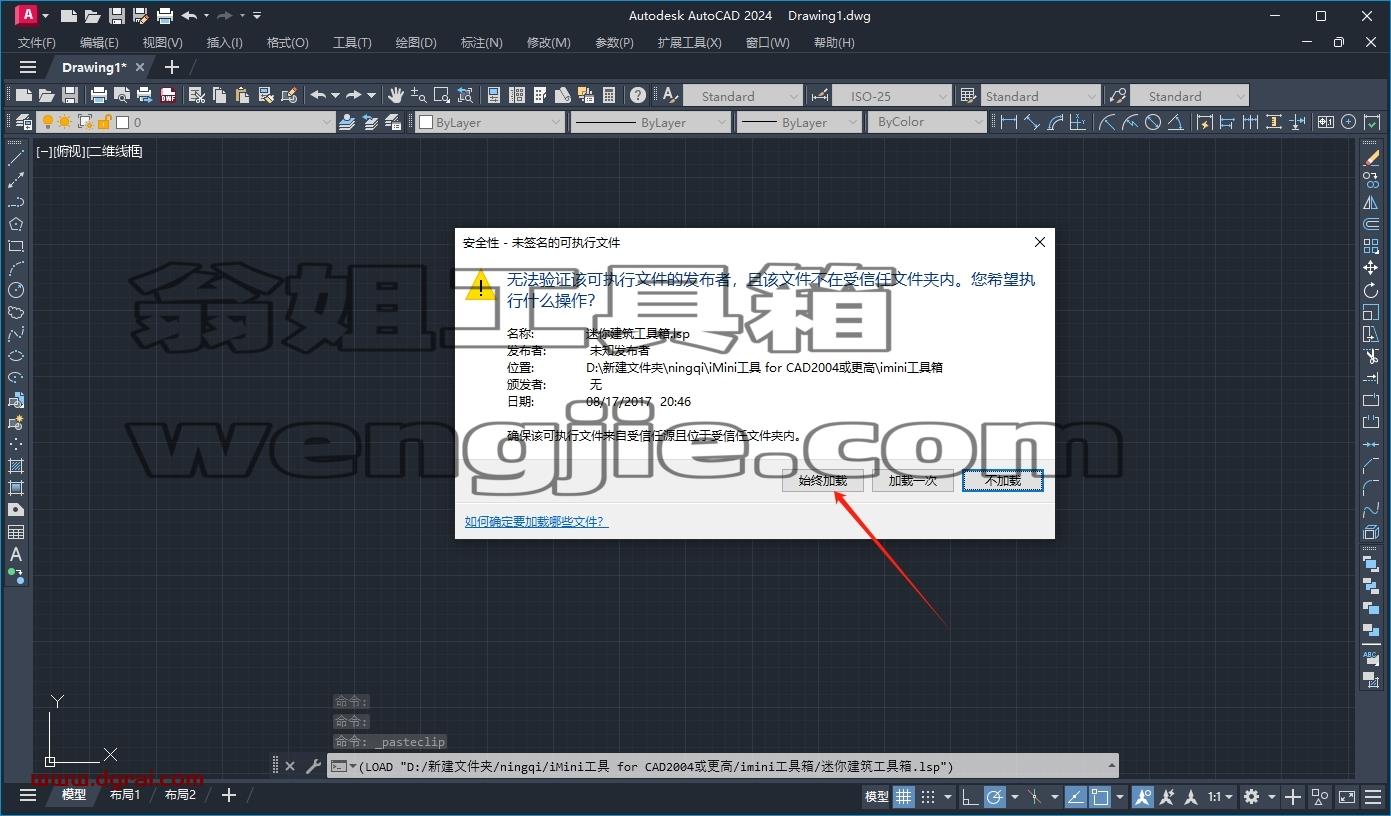Select the multiline Text tool (A)
This screenshot has width=1391, height=816.
pyautogui.click(x=16, y=554)
